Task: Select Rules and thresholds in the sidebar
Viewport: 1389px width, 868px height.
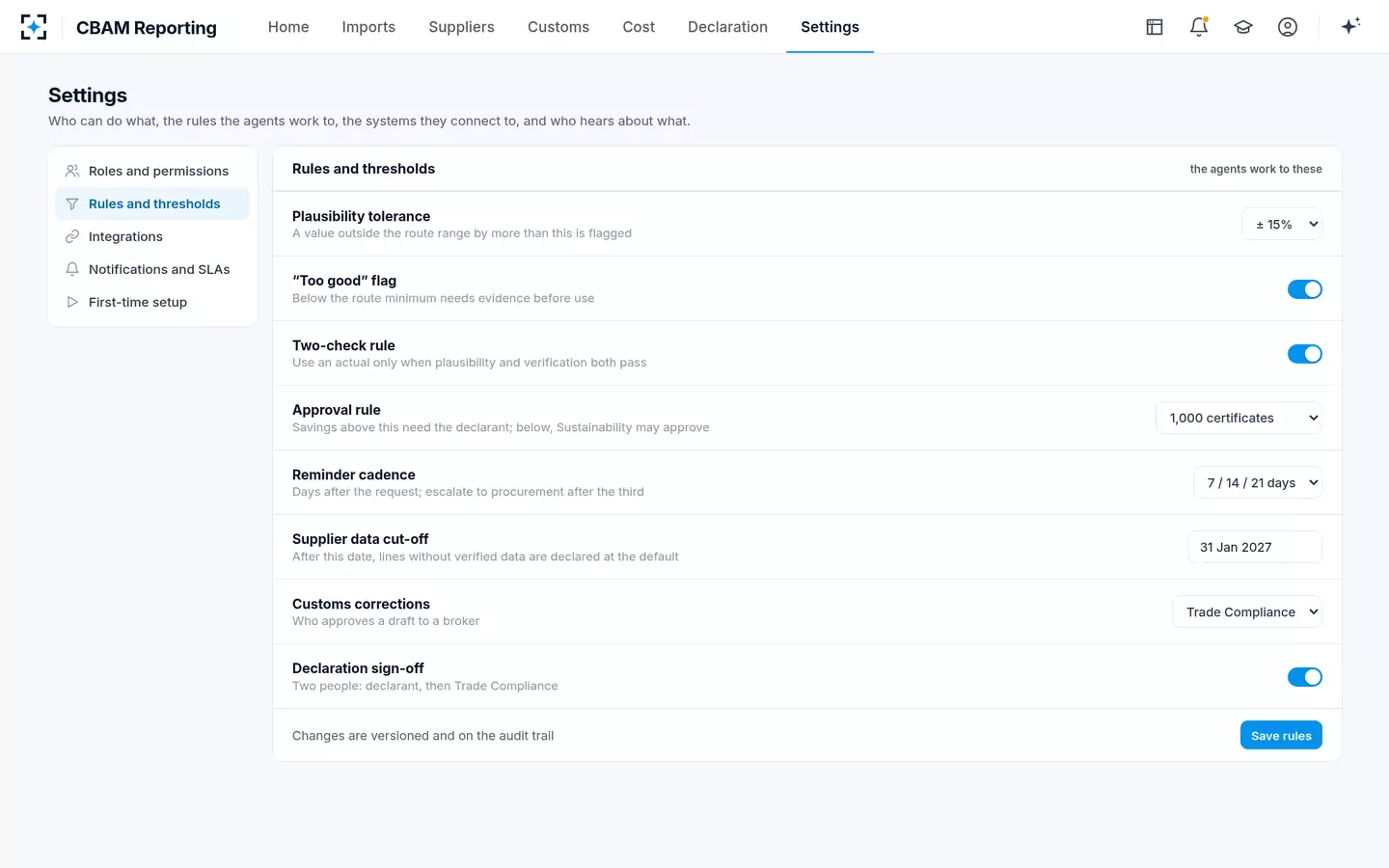Action: point(152,203)
